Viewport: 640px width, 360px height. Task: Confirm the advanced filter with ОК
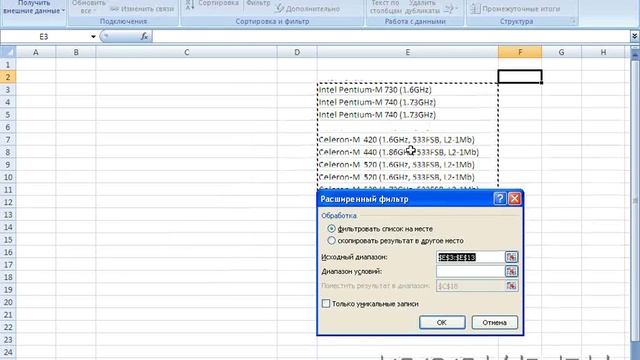442,322
